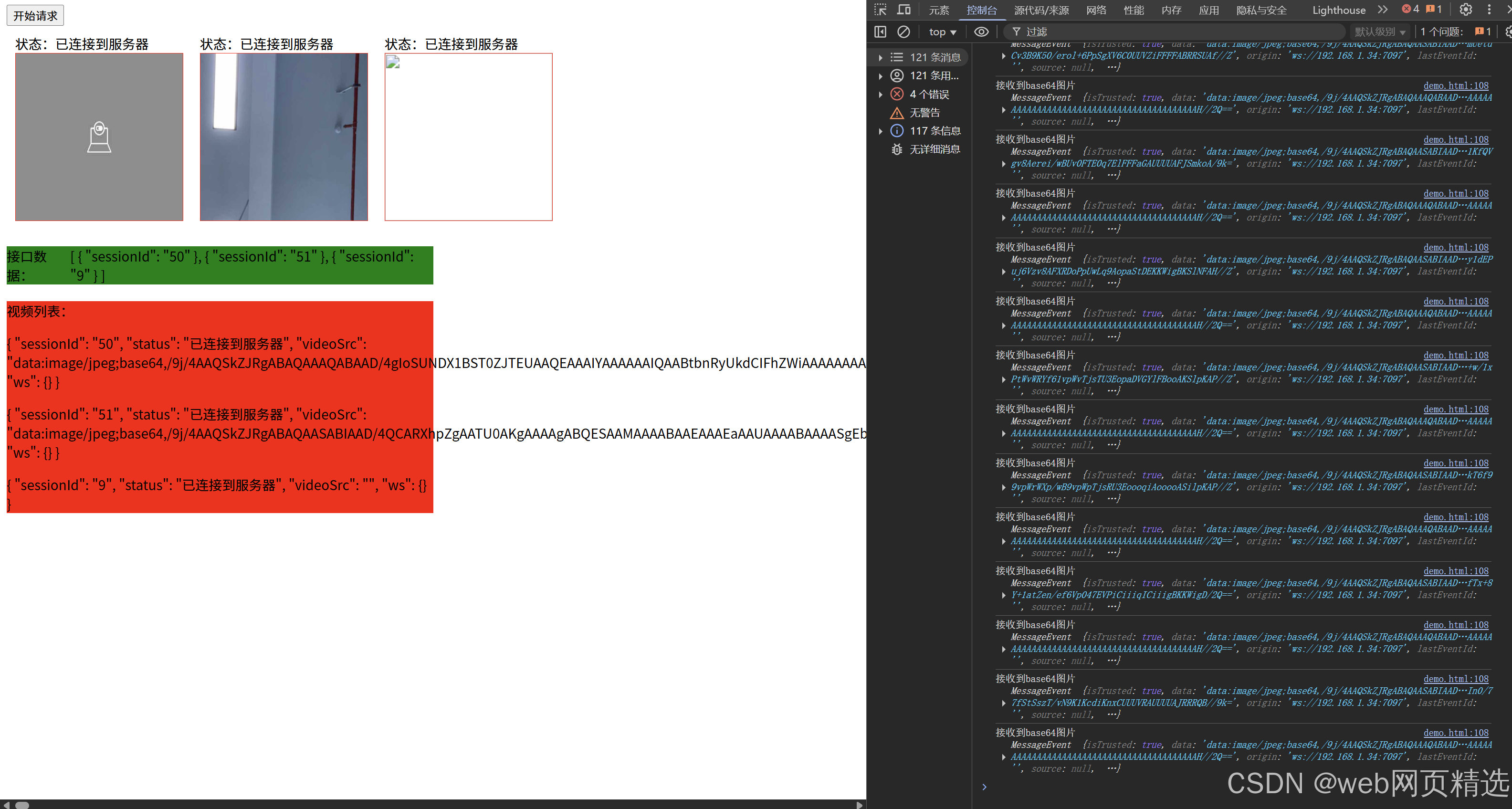Open the DevTools three-dot menu

coord(1489,10)
